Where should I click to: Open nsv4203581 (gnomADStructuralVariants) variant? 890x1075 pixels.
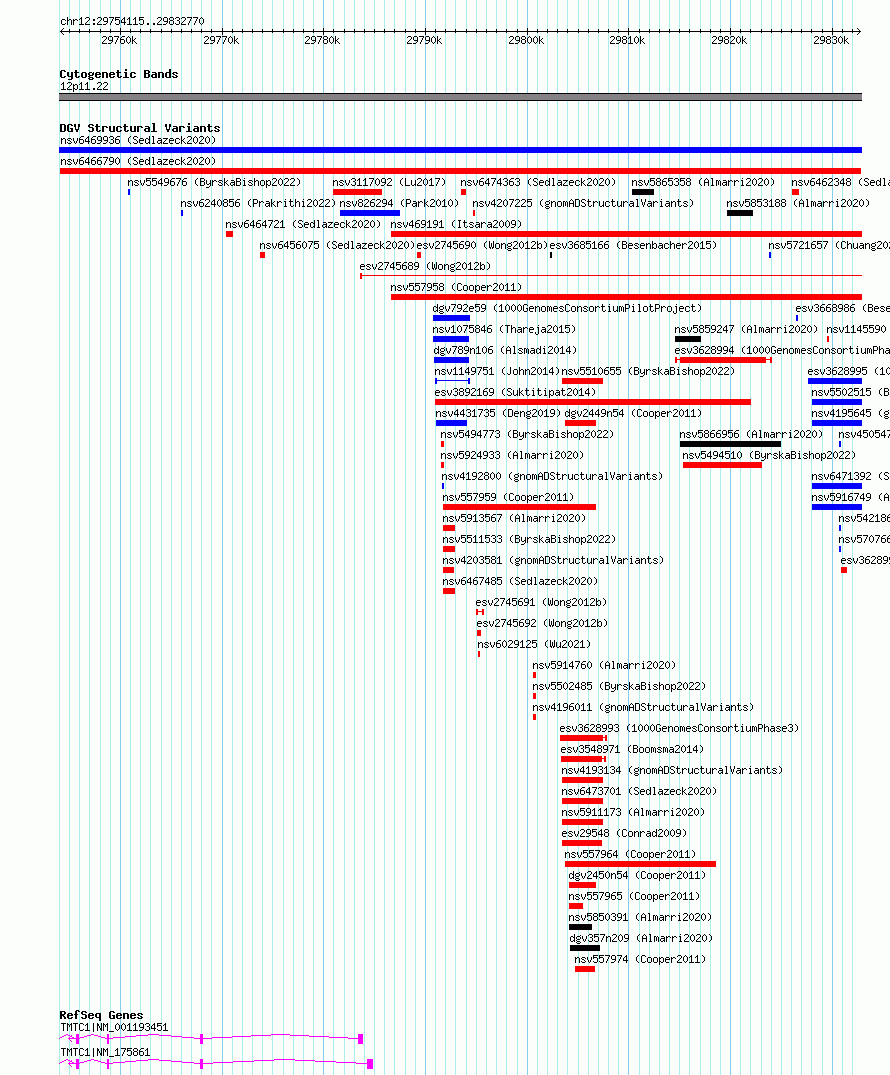tap(553, 561)
